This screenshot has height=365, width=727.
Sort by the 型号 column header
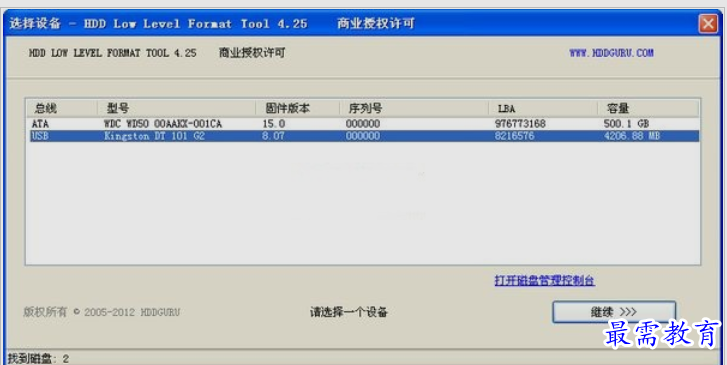pyautogui.click(x=176, y=109)
